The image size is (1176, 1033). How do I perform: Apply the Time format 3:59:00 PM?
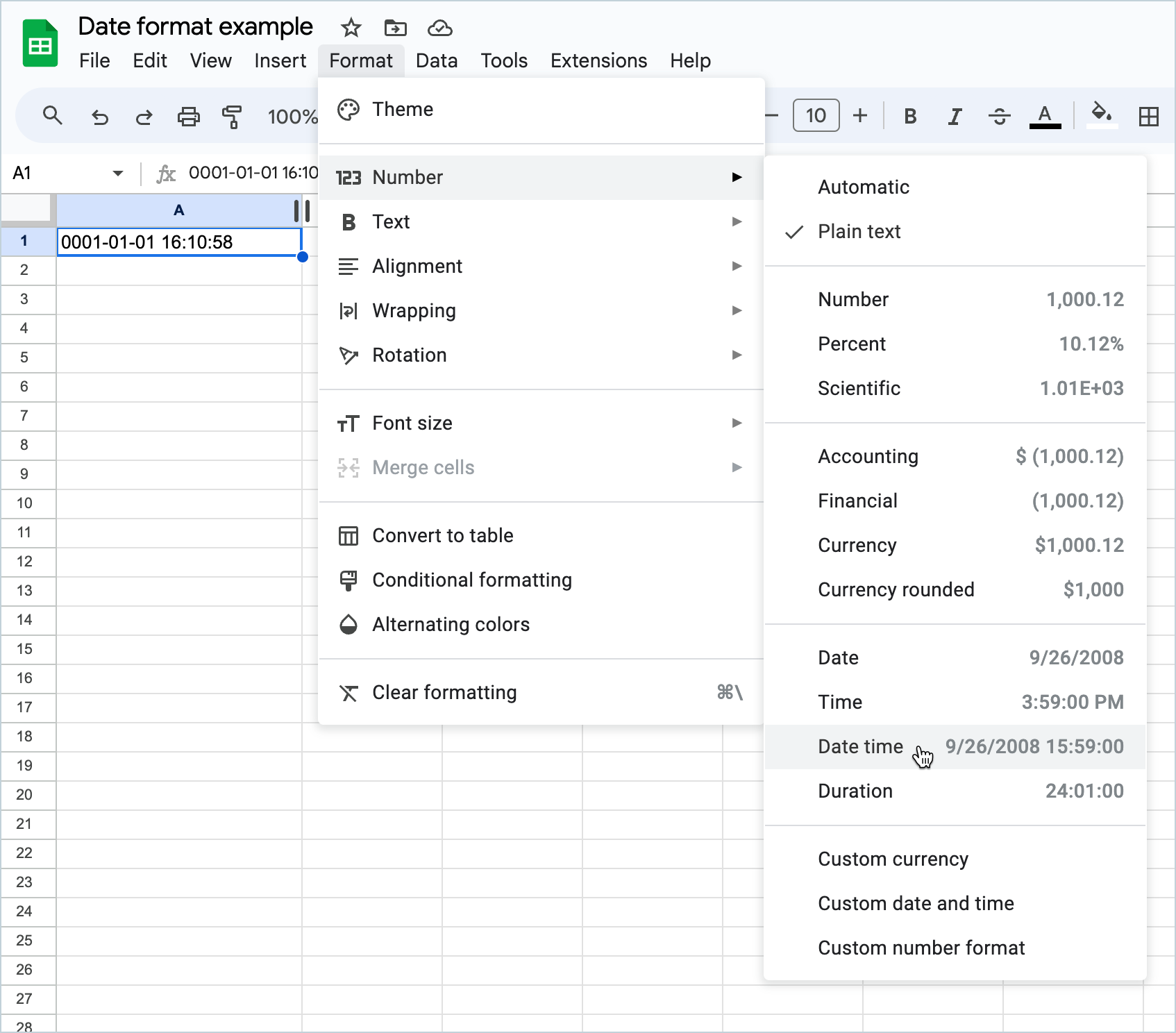(x=955, y=703)
